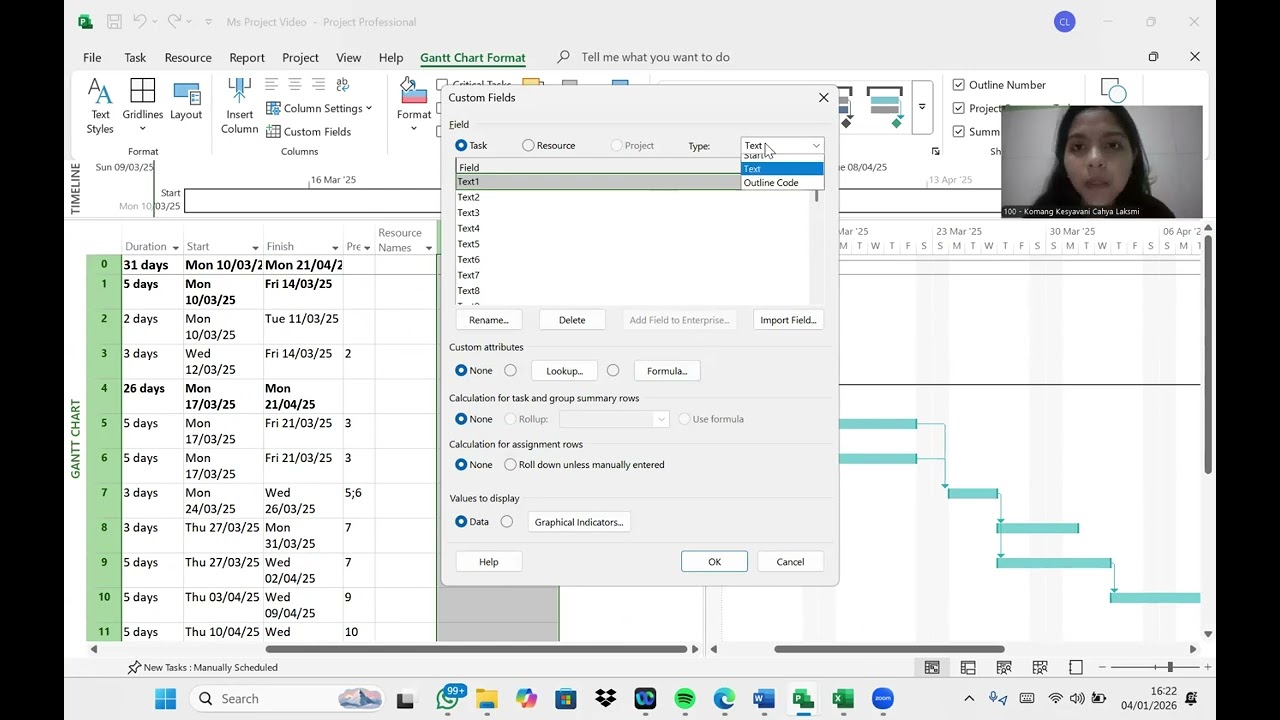The width and height of the screenshot is (1280, 720).
Task: Toggle the wrap text icon
Action: (343, 85)
